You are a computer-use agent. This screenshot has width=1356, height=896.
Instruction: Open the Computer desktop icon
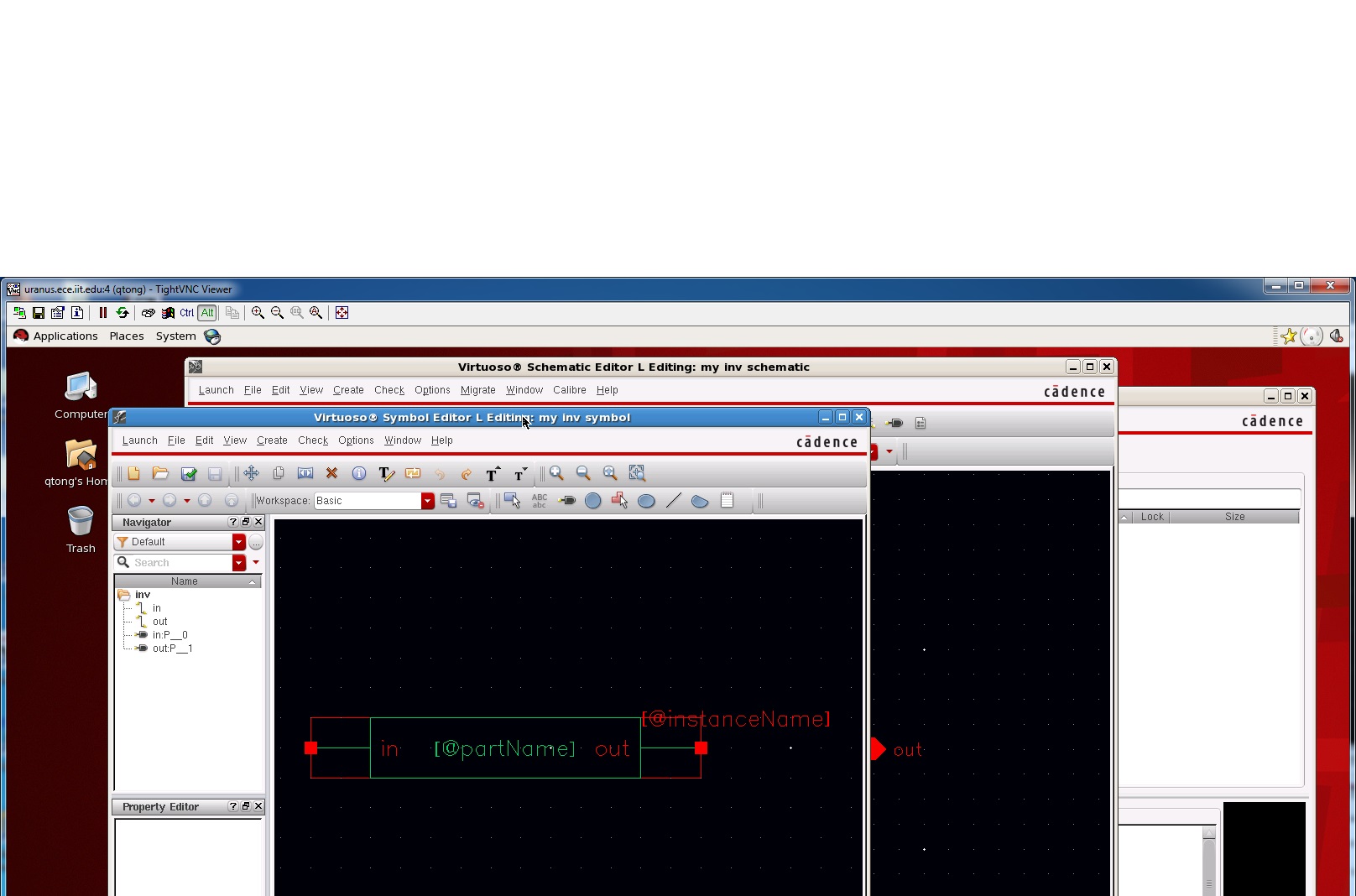(81, 395)
